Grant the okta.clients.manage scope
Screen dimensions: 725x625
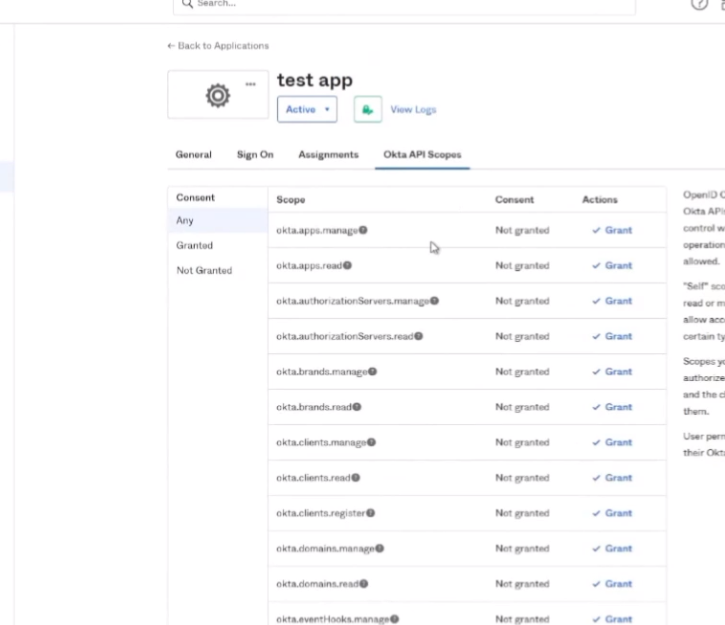(612, 442)
